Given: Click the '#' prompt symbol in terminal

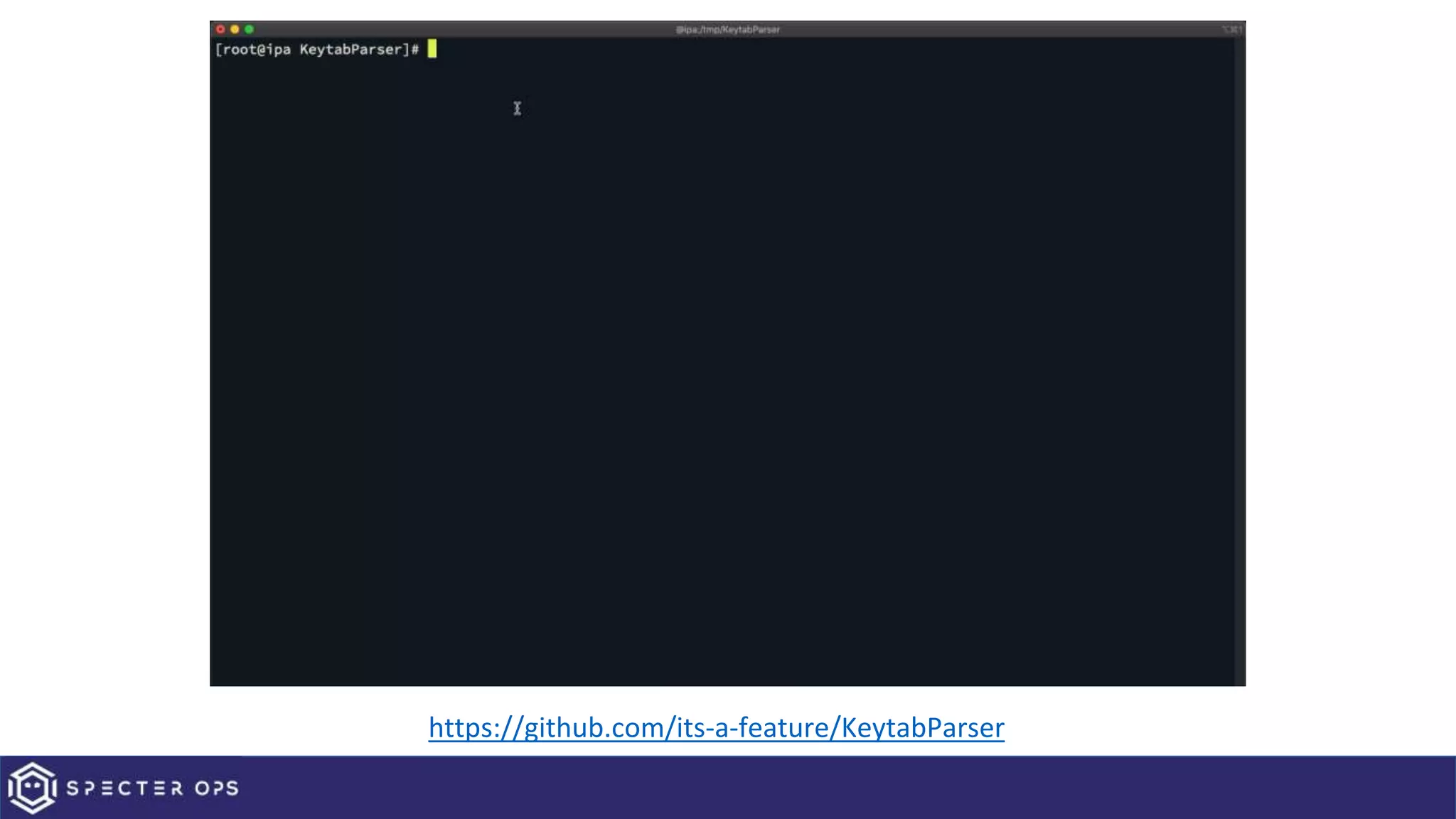Looking at the screenshot, I should [x=415, y=49].
